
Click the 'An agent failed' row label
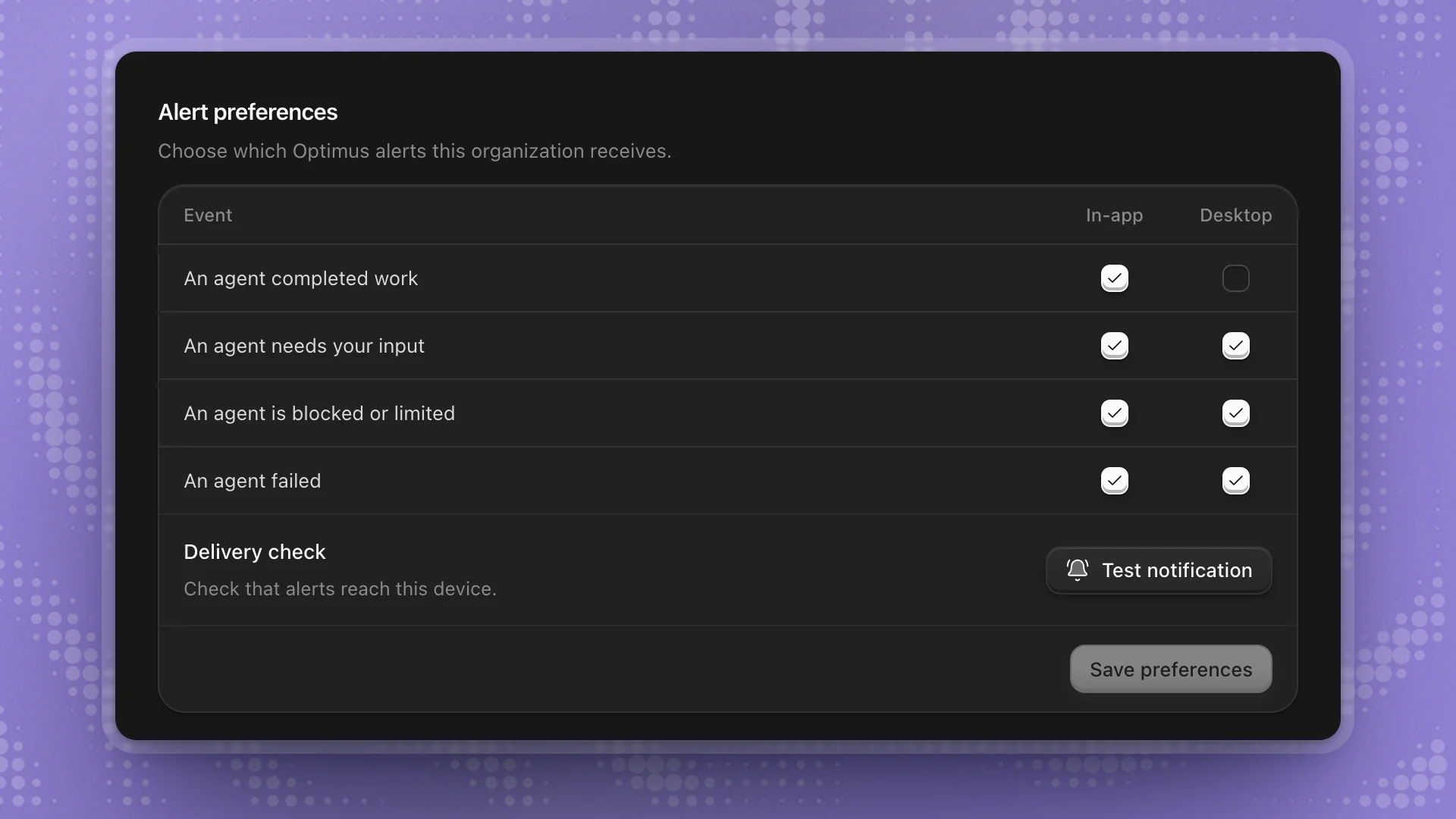pos(253,481)
